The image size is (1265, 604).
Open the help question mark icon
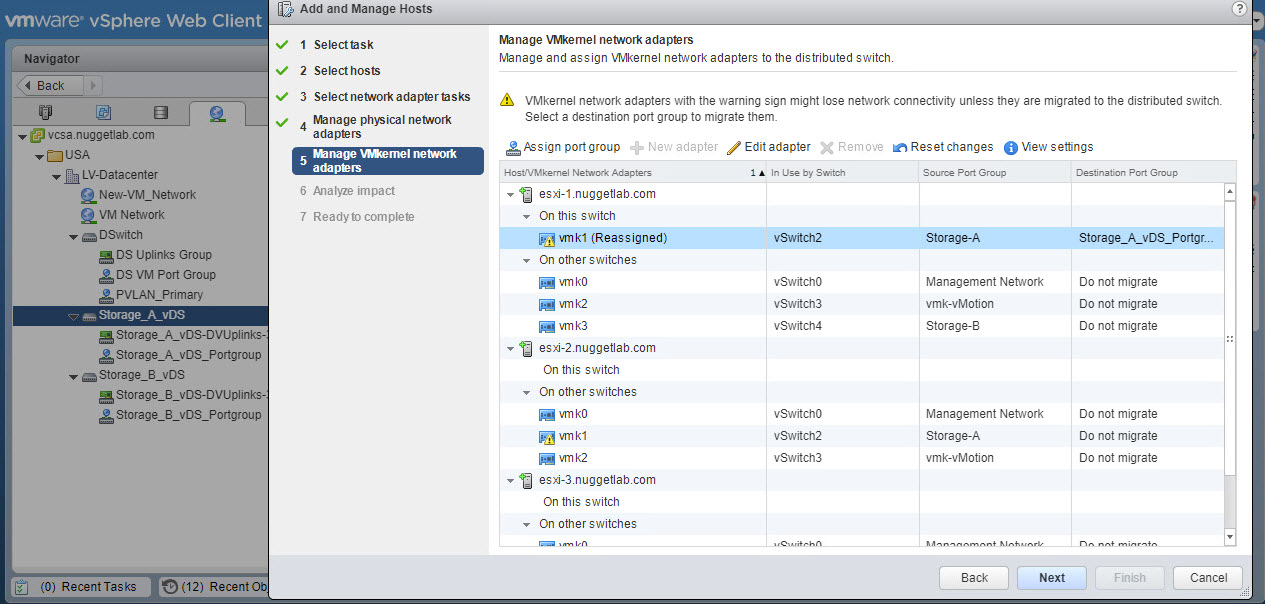[x=1239, y=9]
